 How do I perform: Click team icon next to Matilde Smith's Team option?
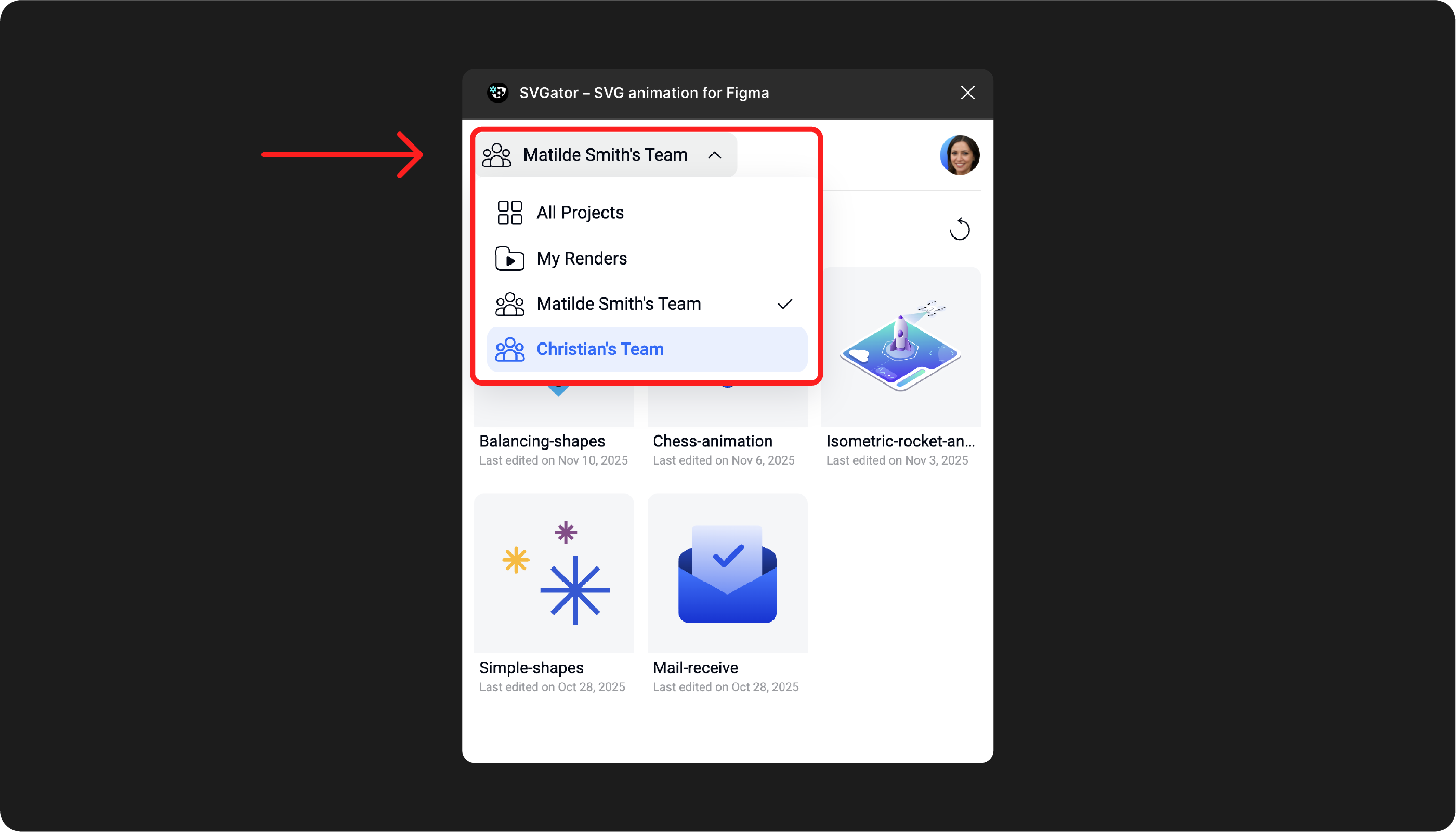[x=509, y=304]
